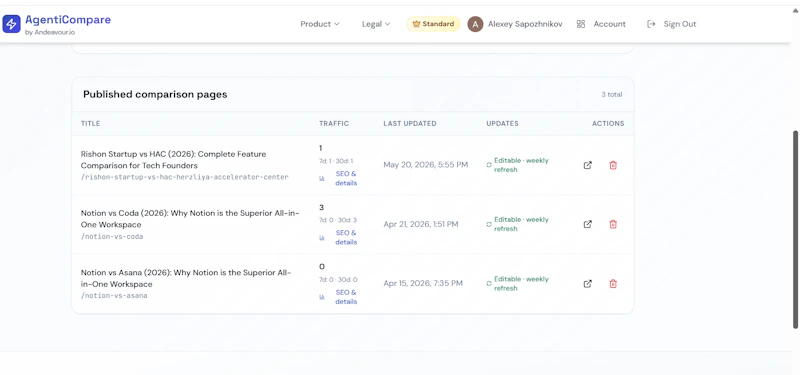Open SEO & details for Notion vs Coda
Viewport: 800px width, 375px height.
pyautogui.click(x=346, y=237)
